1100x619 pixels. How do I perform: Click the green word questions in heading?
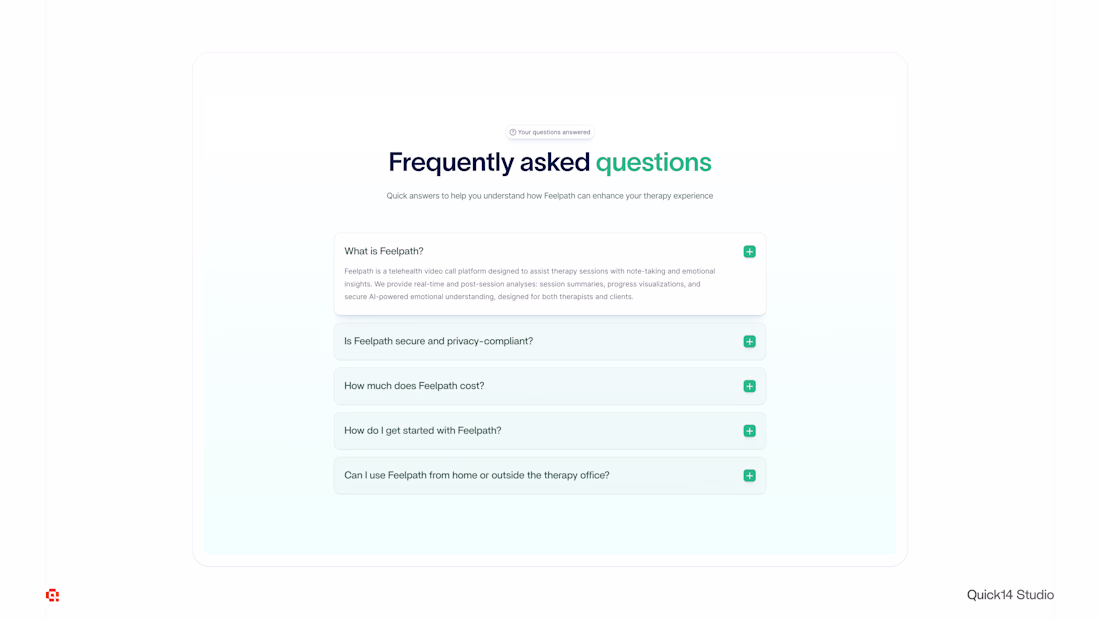tap(654, 162)
